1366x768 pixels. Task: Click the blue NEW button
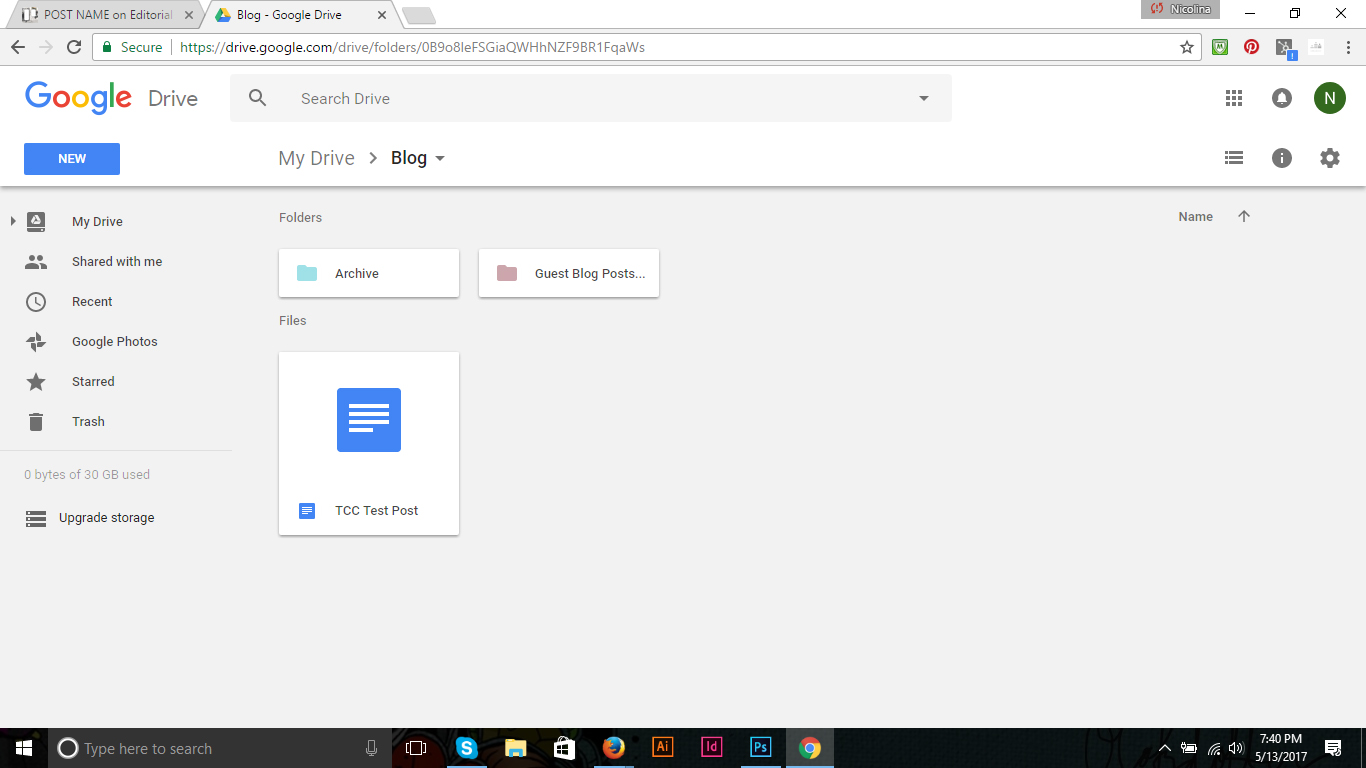[x=72, y=159]
